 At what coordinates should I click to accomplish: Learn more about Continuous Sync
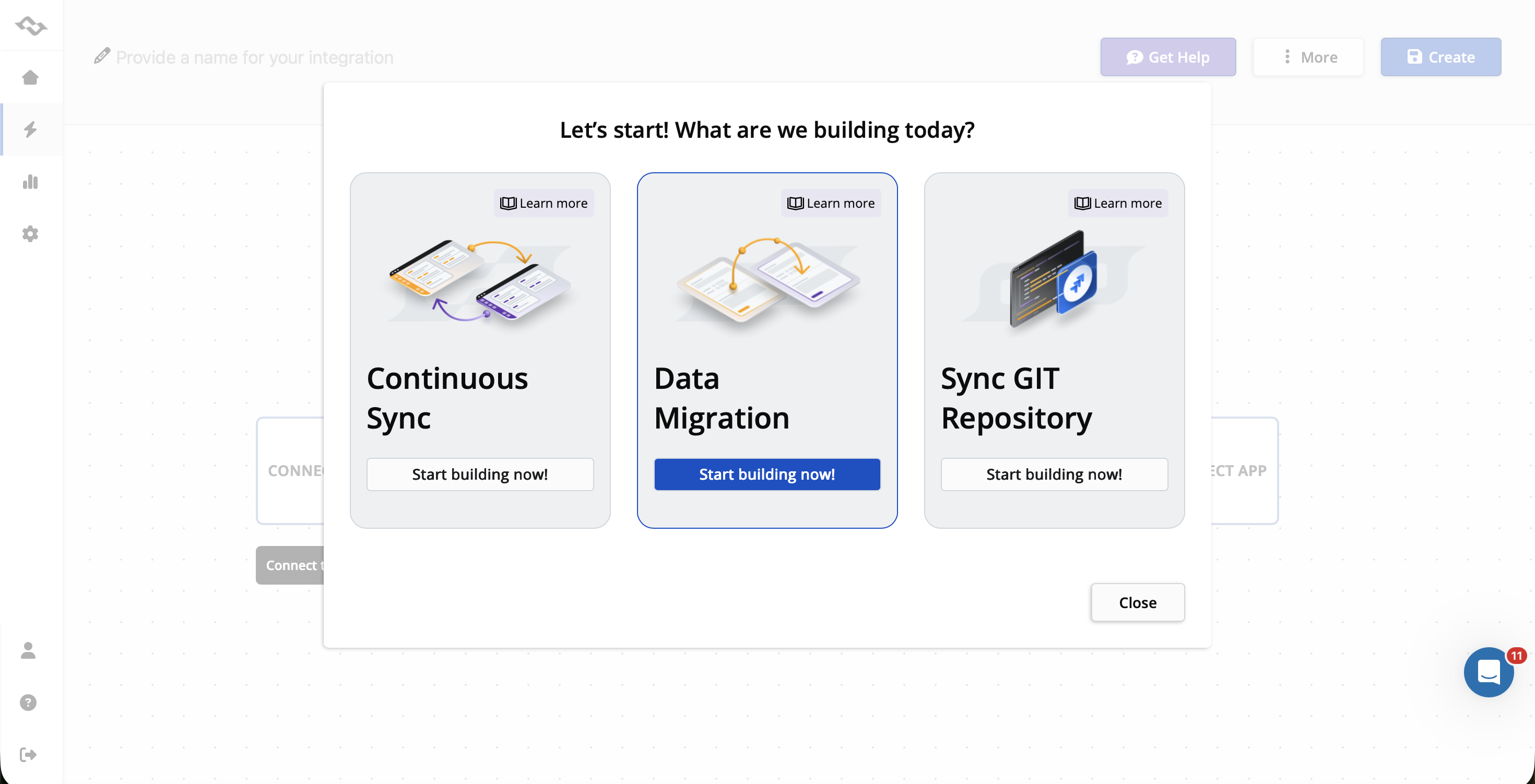click(x=544, y=203)
